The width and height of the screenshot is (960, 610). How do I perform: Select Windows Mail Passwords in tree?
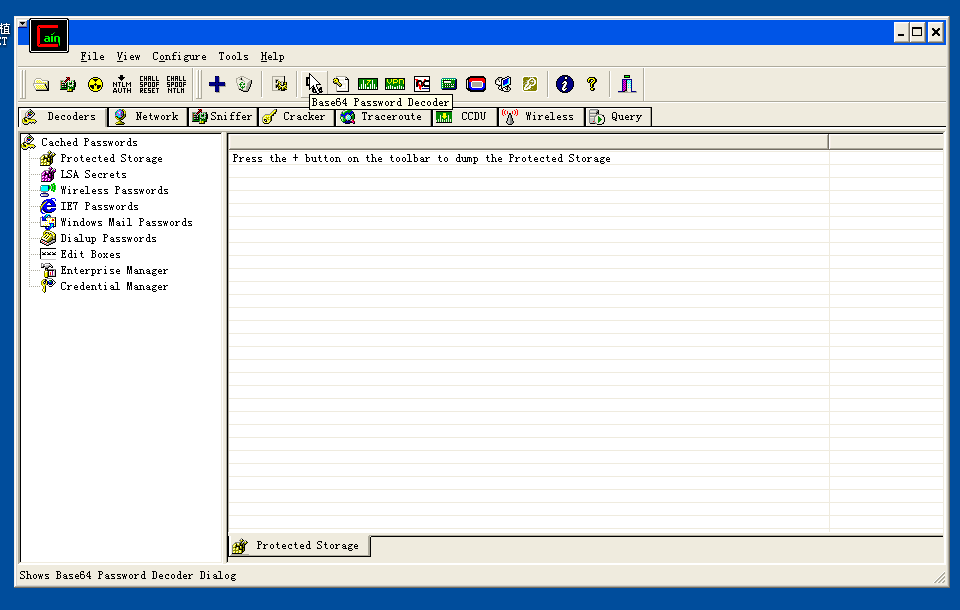[126, 222]
